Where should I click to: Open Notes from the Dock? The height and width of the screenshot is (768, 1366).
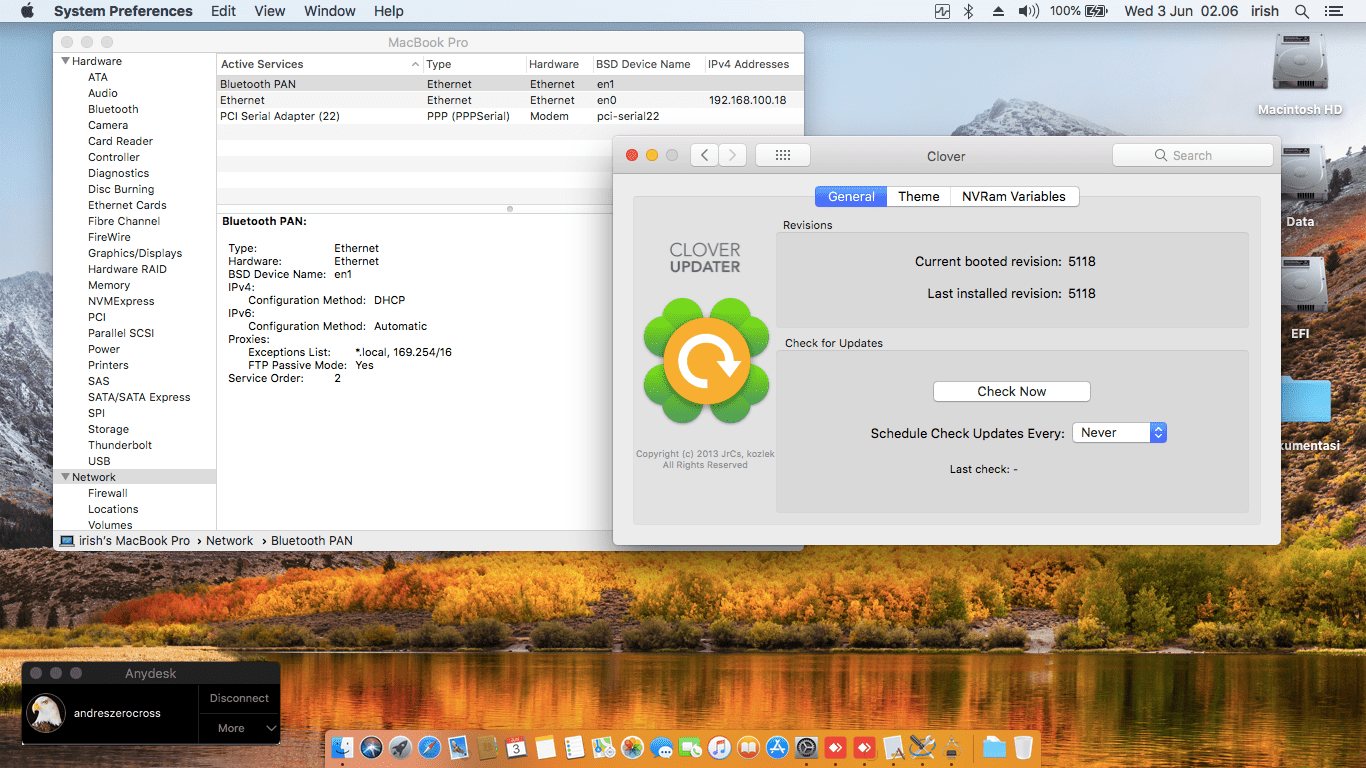coord(545,747)
